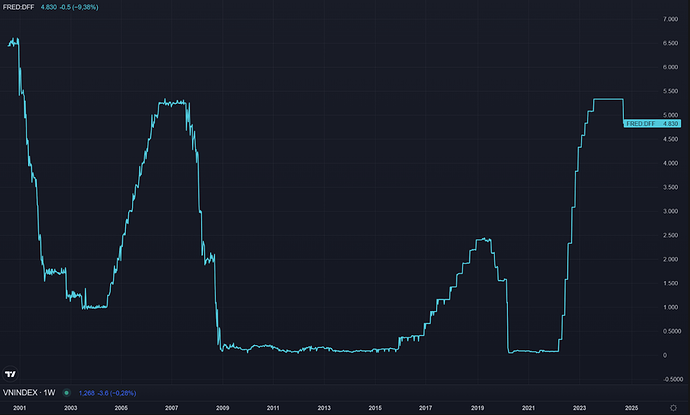Click the 2005 year on time axis
This screenshot has width=690, height=415.
click(x=121, y=408)
